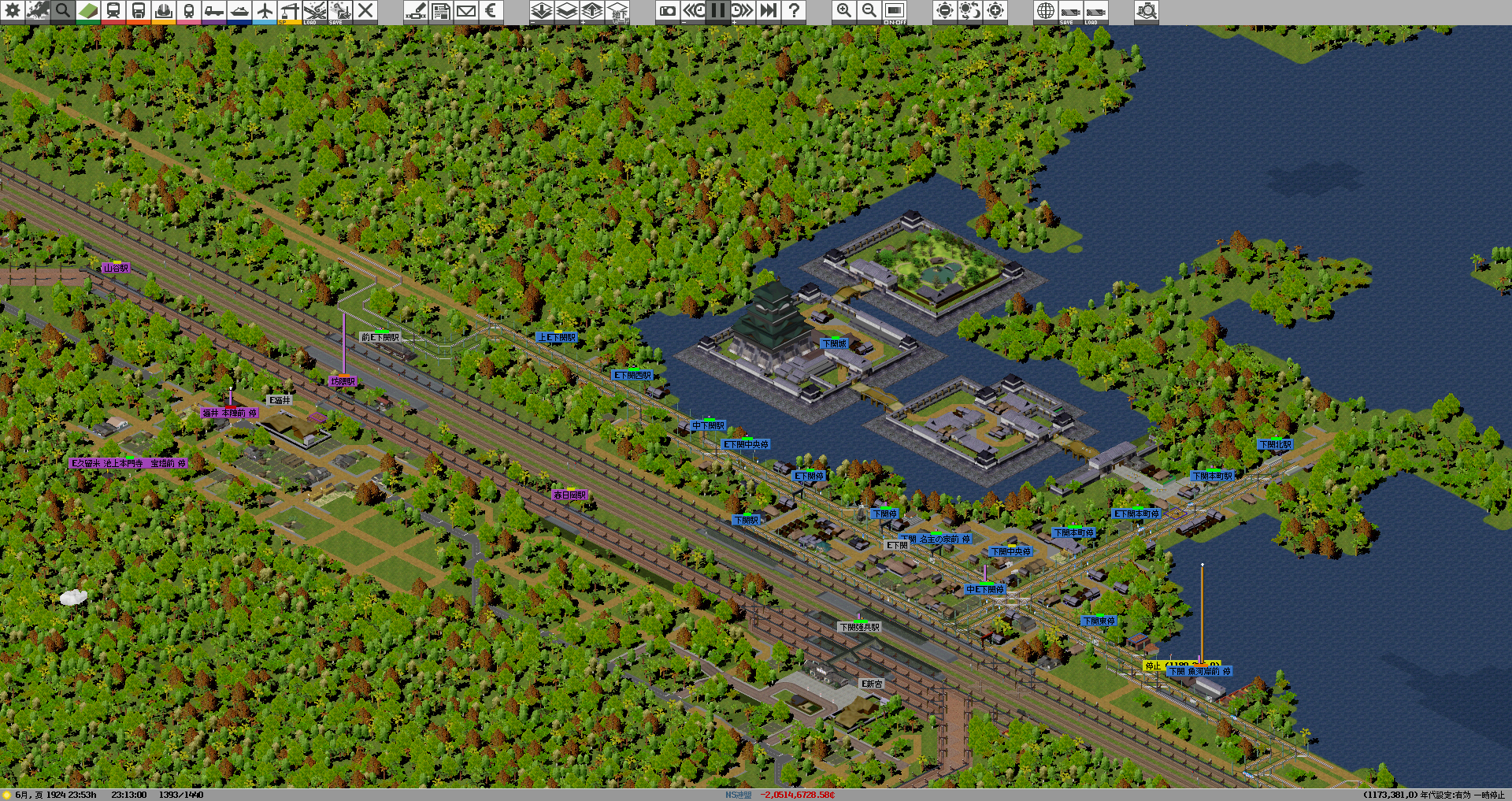Viewport: 1512px width, 801px height.
Task: Click the 下関中央停 stop label
Action: pos(1010,551)
